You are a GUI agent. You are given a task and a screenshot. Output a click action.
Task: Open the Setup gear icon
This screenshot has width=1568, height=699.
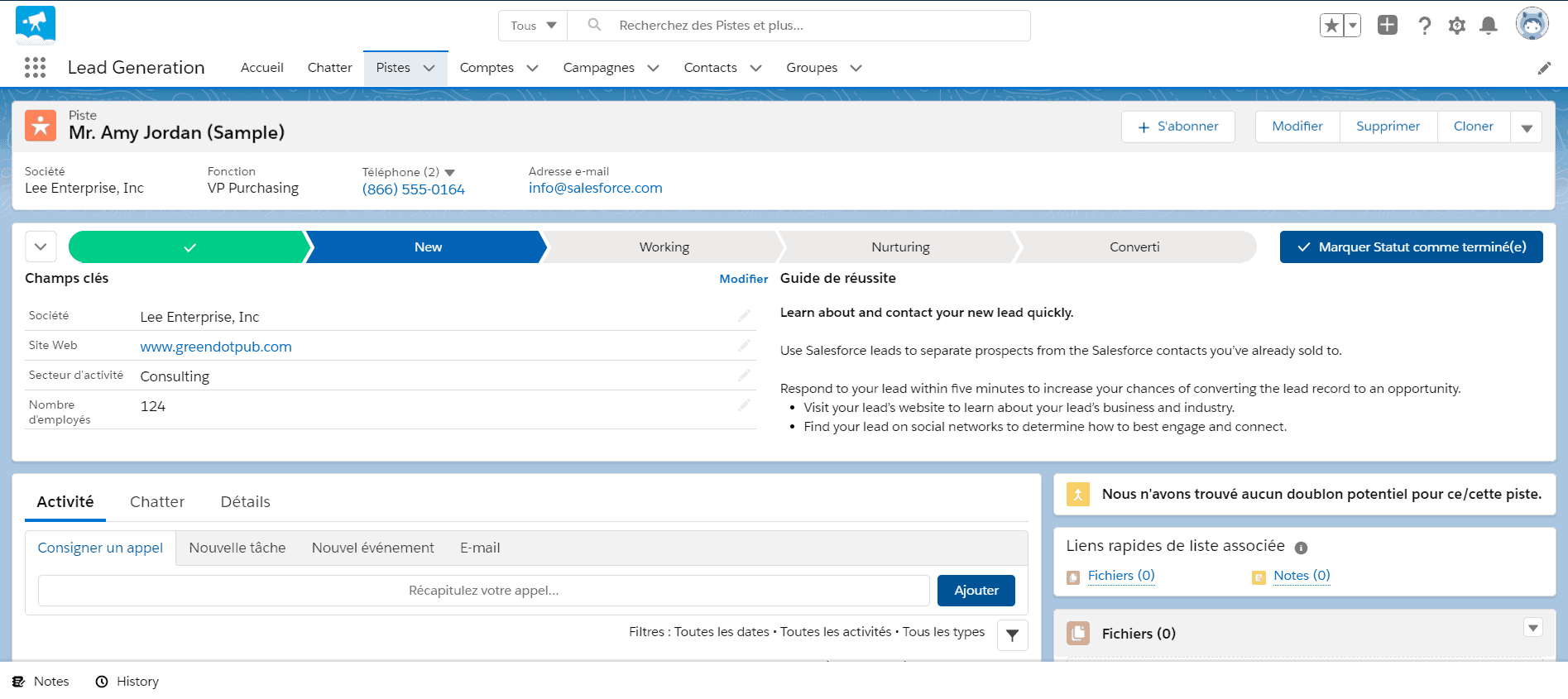1457,26
